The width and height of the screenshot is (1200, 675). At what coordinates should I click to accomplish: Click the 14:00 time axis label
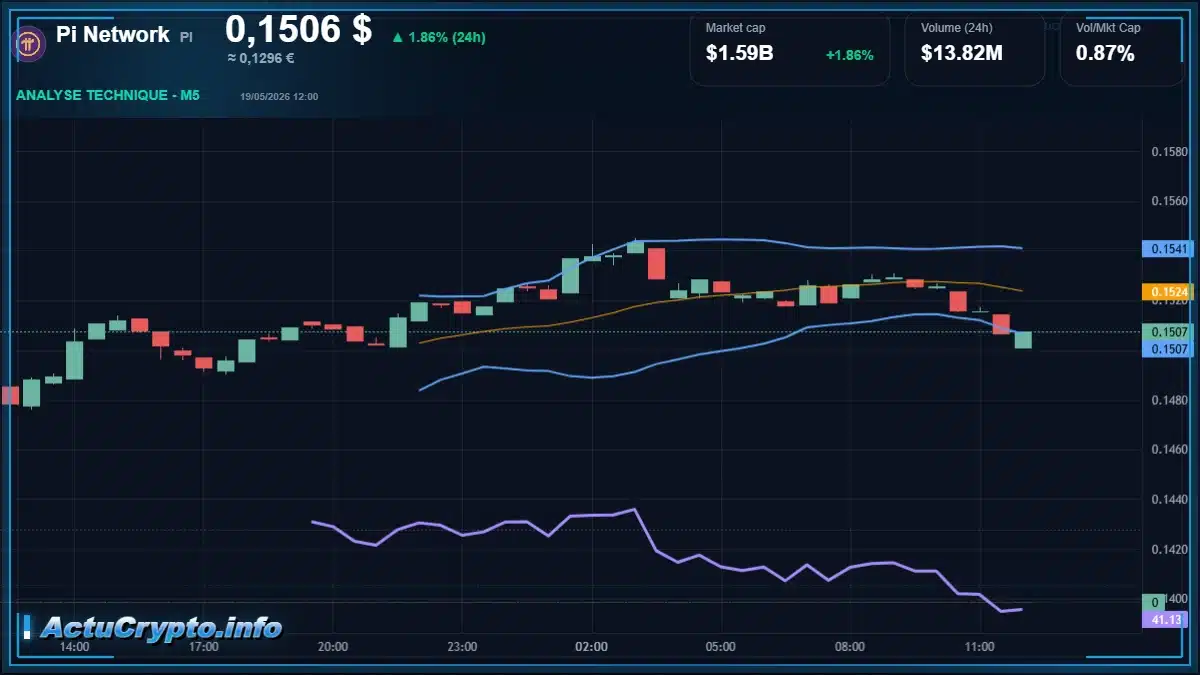(75, 647)
